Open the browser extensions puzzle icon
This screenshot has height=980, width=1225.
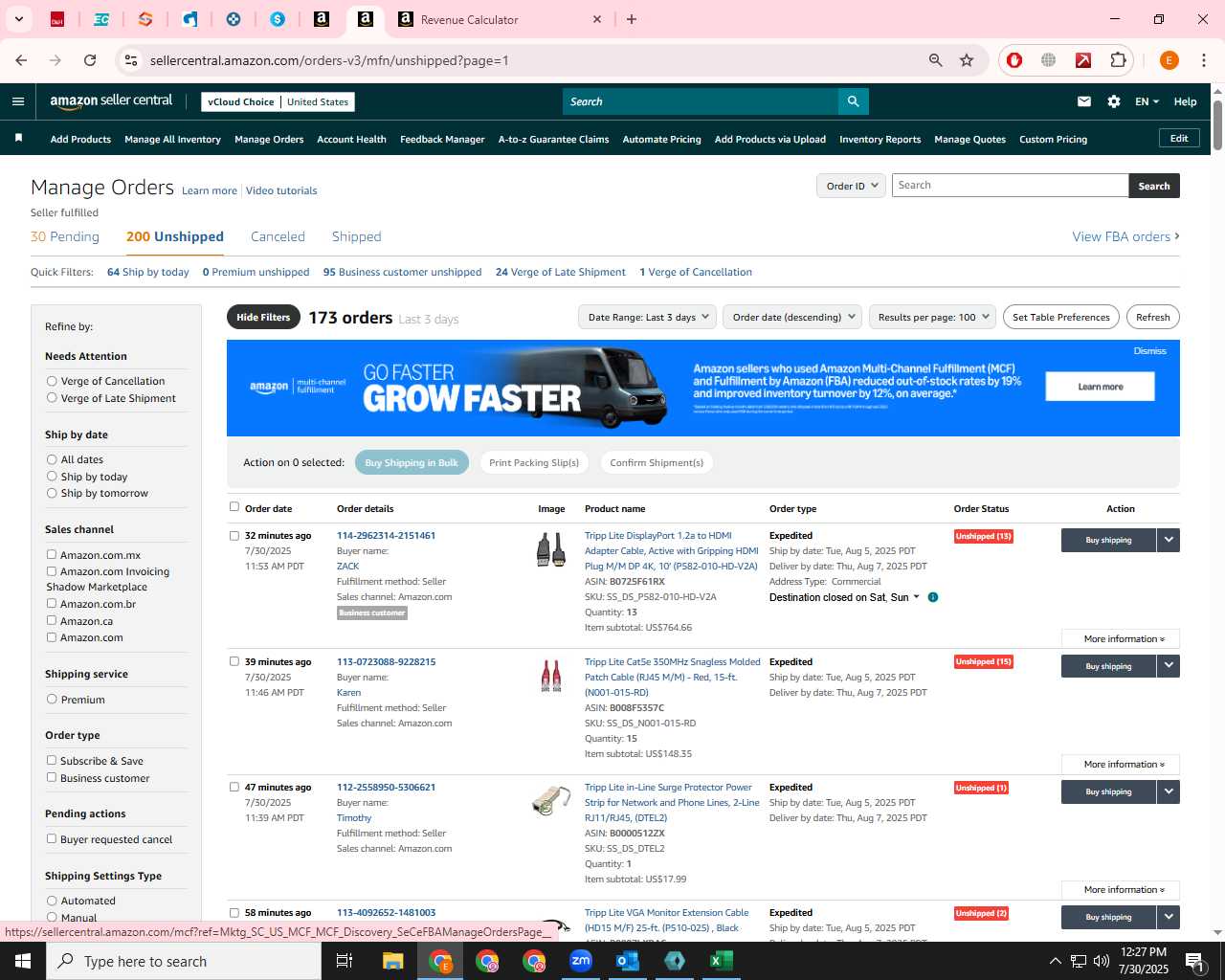[x=1118, y=60]
